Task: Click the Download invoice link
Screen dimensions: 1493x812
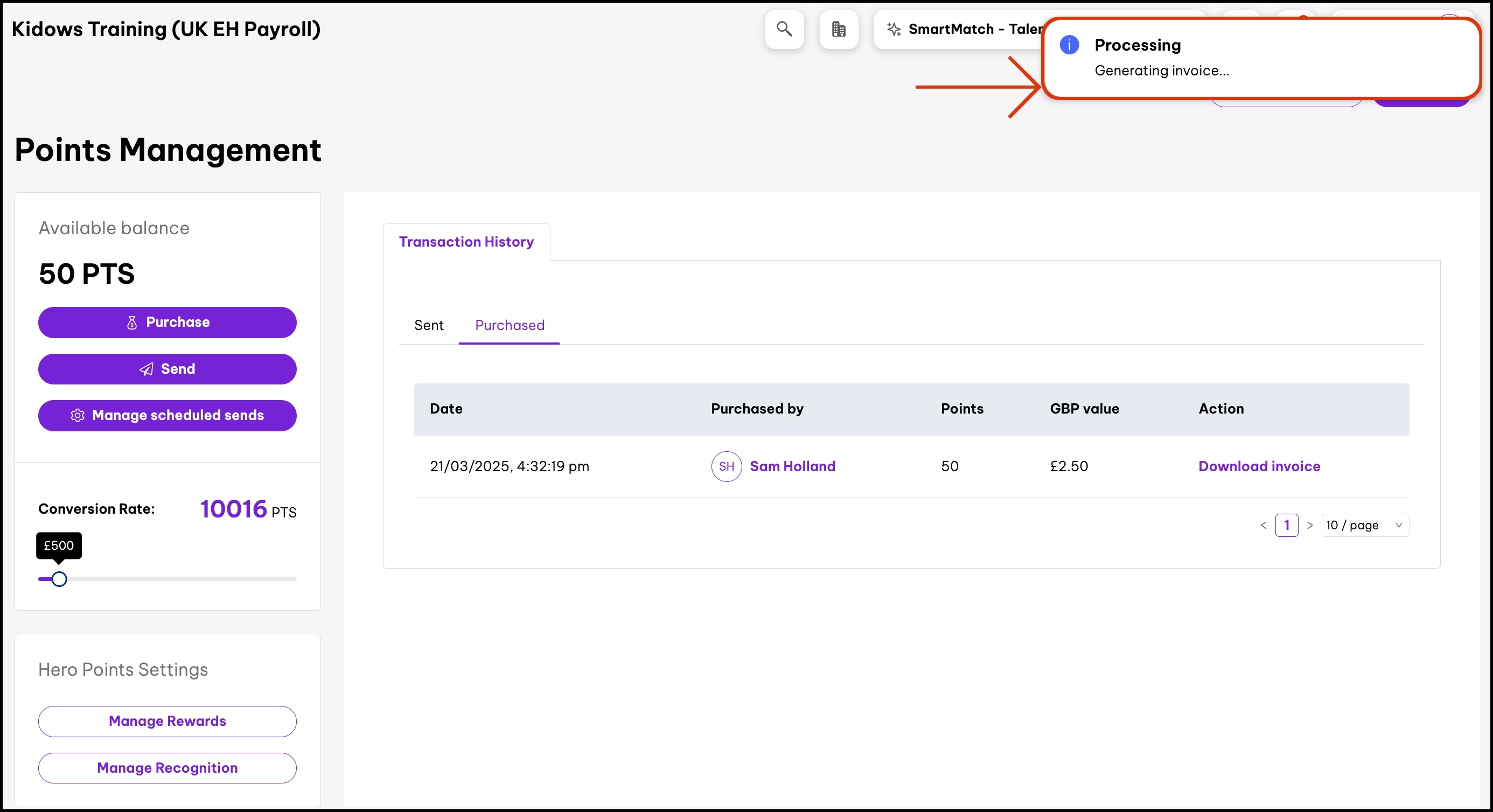Action: (1259, 466)
